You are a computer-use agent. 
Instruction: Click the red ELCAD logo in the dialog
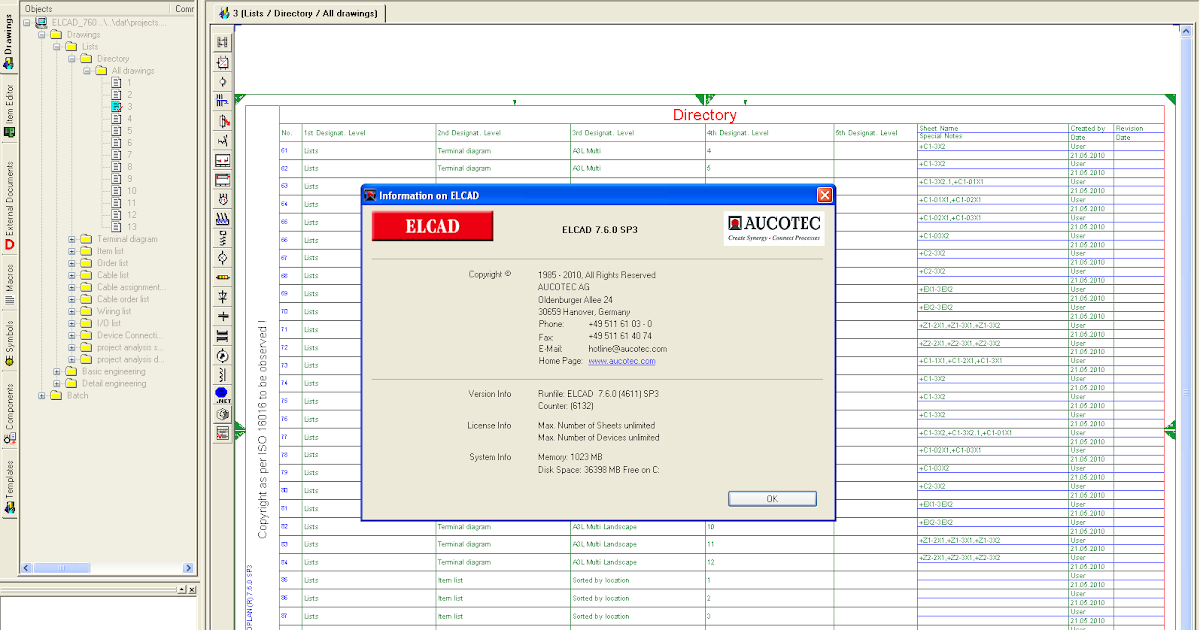(432, 226)
